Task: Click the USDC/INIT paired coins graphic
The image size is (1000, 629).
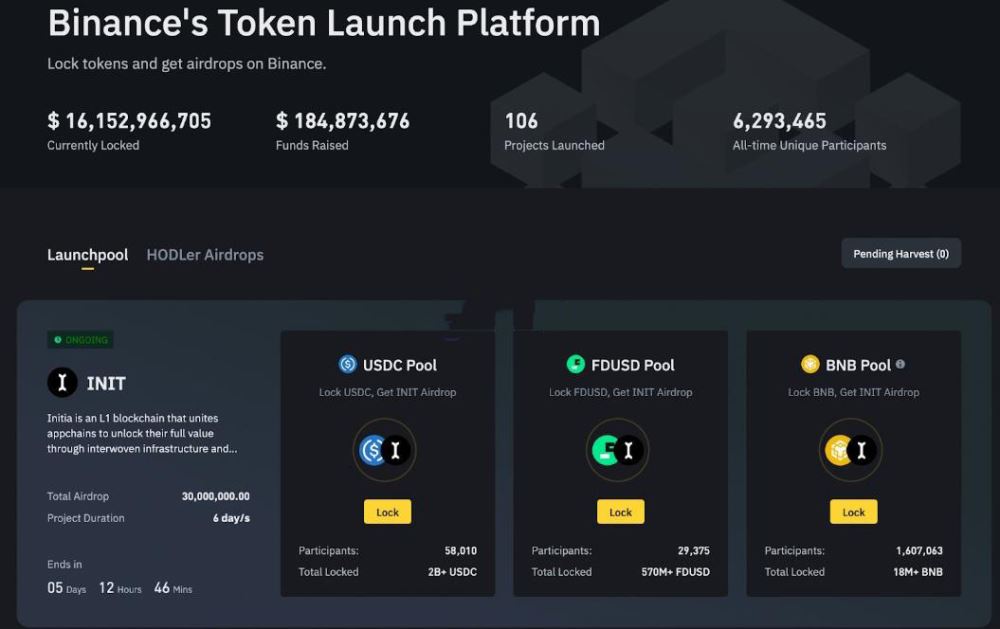Action: click(x=386, y=451)
